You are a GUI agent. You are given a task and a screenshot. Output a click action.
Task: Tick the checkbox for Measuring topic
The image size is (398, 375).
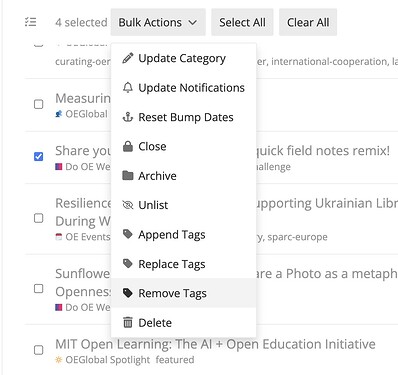(39, 104)
